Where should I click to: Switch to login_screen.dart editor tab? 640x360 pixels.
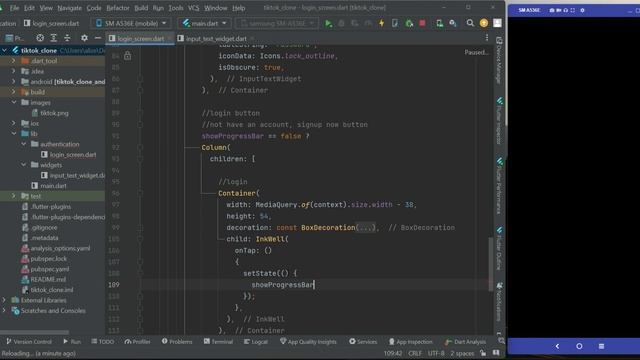140,38
